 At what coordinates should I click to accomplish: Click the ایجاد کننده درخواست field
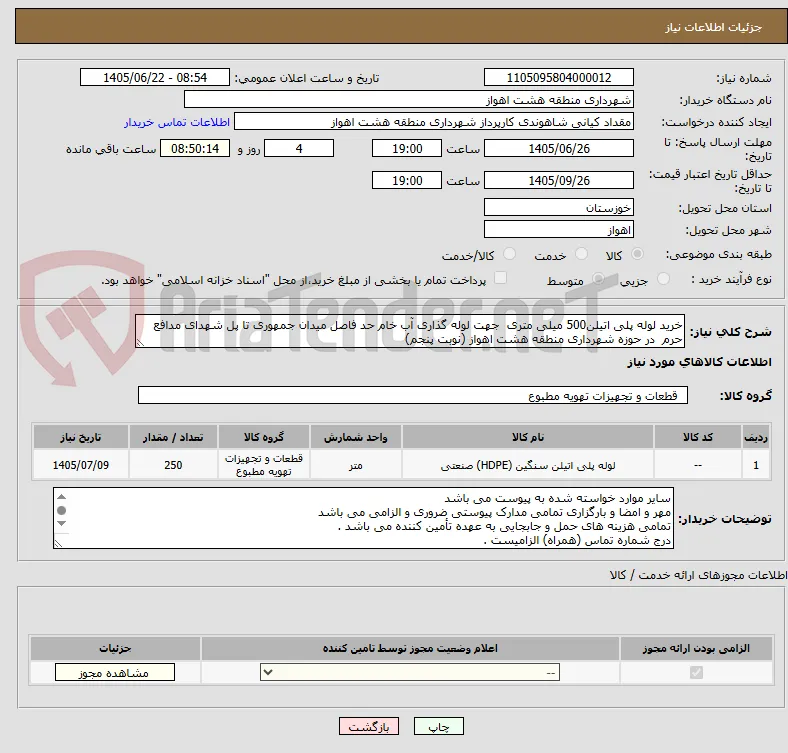click(x=434, y=122)
